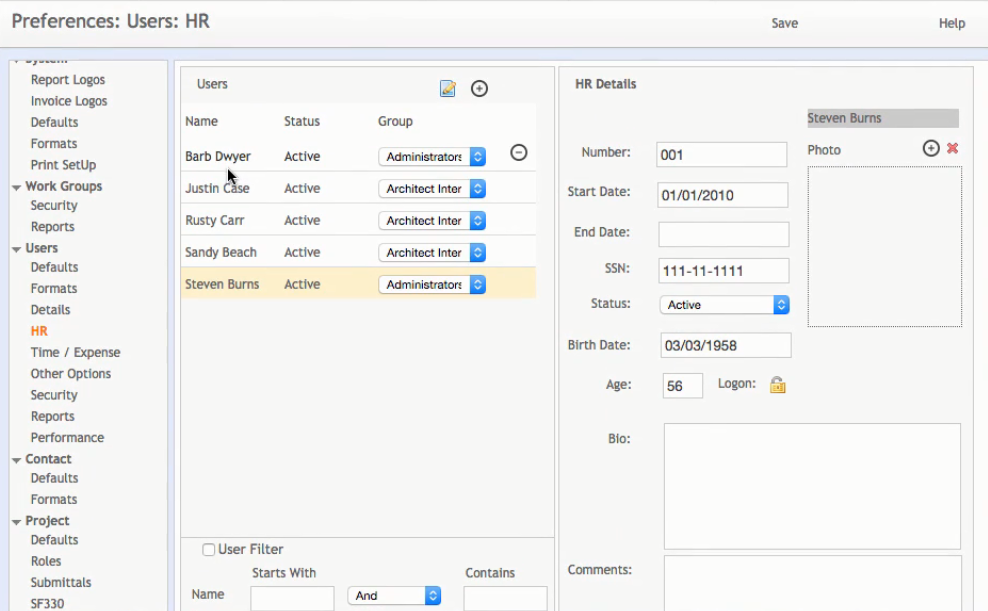The height and width of the screenshot is (611, 988).
Task: Click the SSN input field
Action: click(x=723, y=271)
